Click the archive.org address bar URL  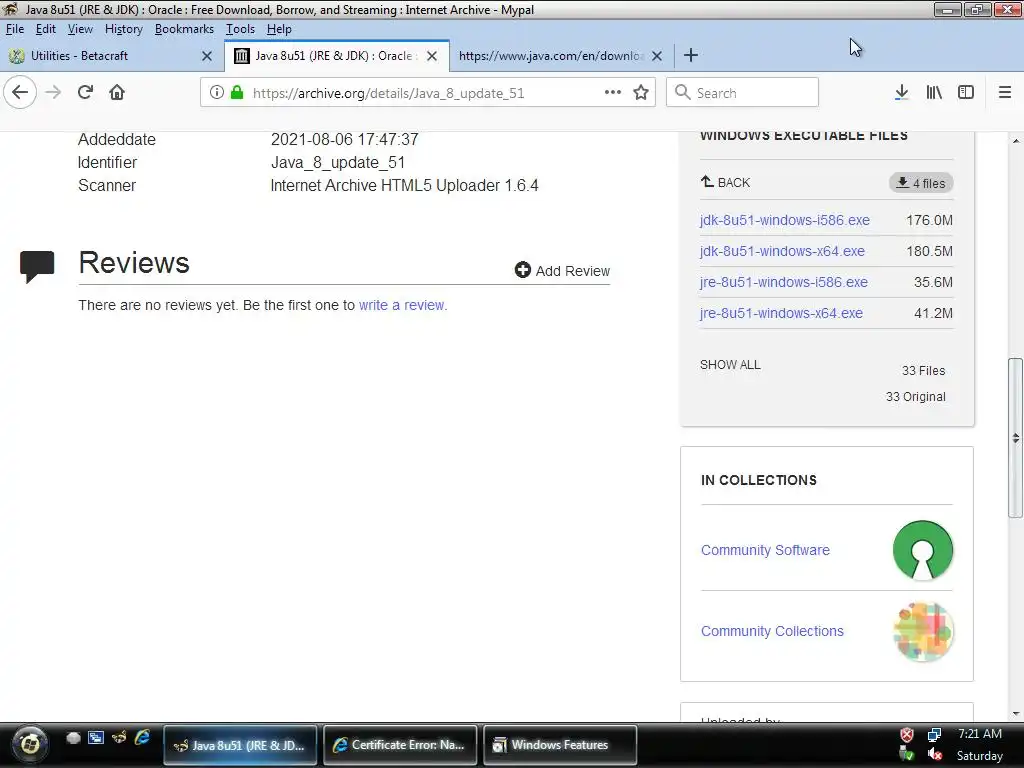coord(389,93)
